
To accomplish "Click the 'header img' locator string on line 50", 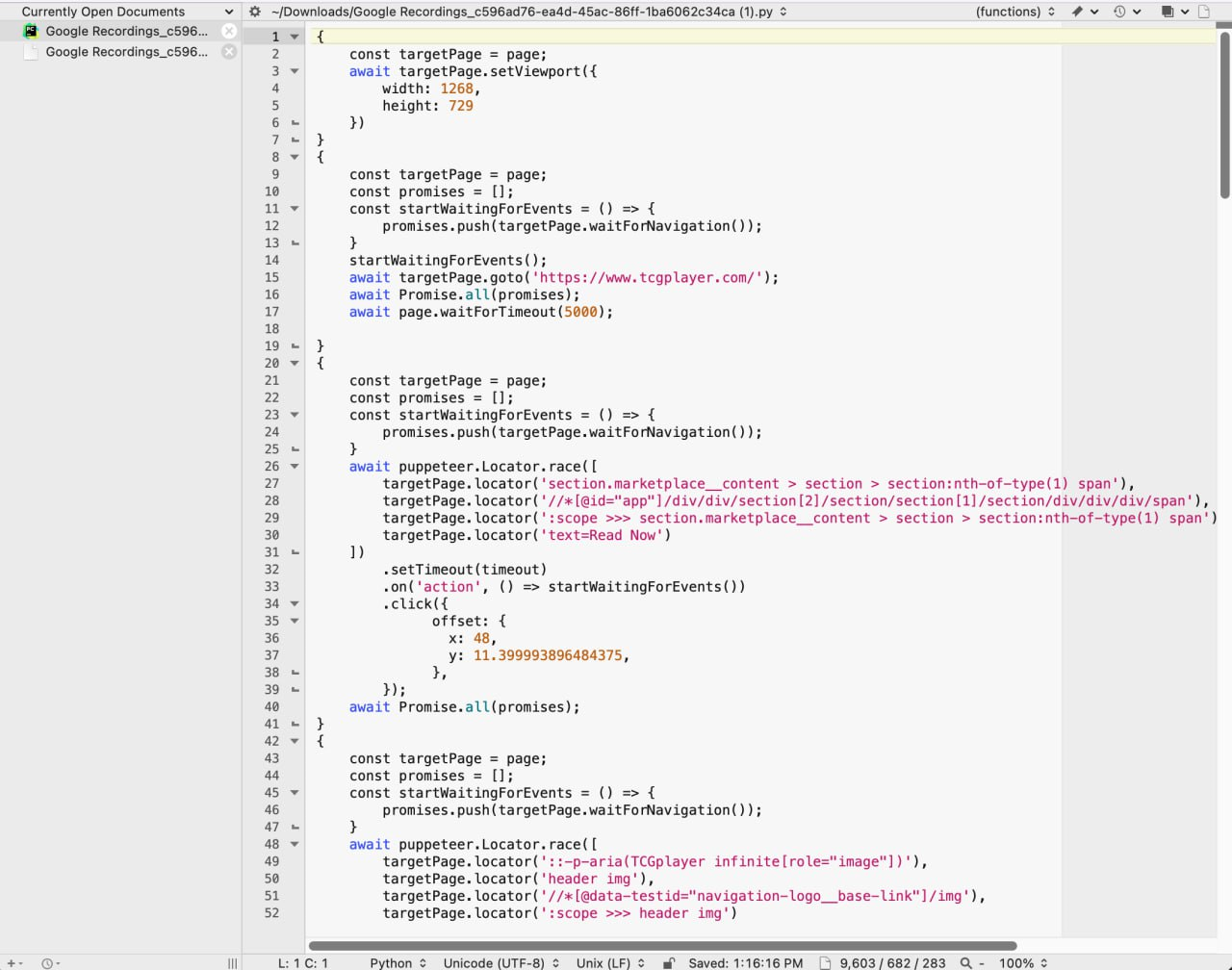I will coord(589,879).
